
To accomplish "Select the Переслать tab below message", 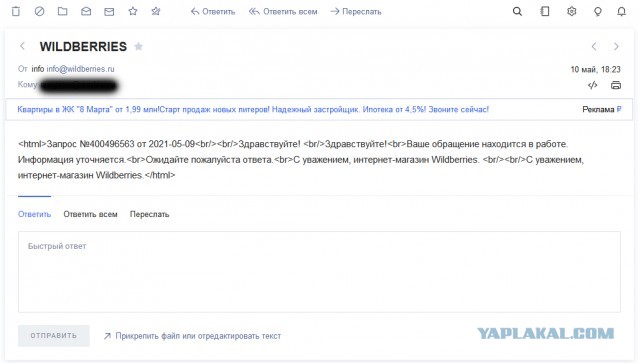I will click(149, 214).
